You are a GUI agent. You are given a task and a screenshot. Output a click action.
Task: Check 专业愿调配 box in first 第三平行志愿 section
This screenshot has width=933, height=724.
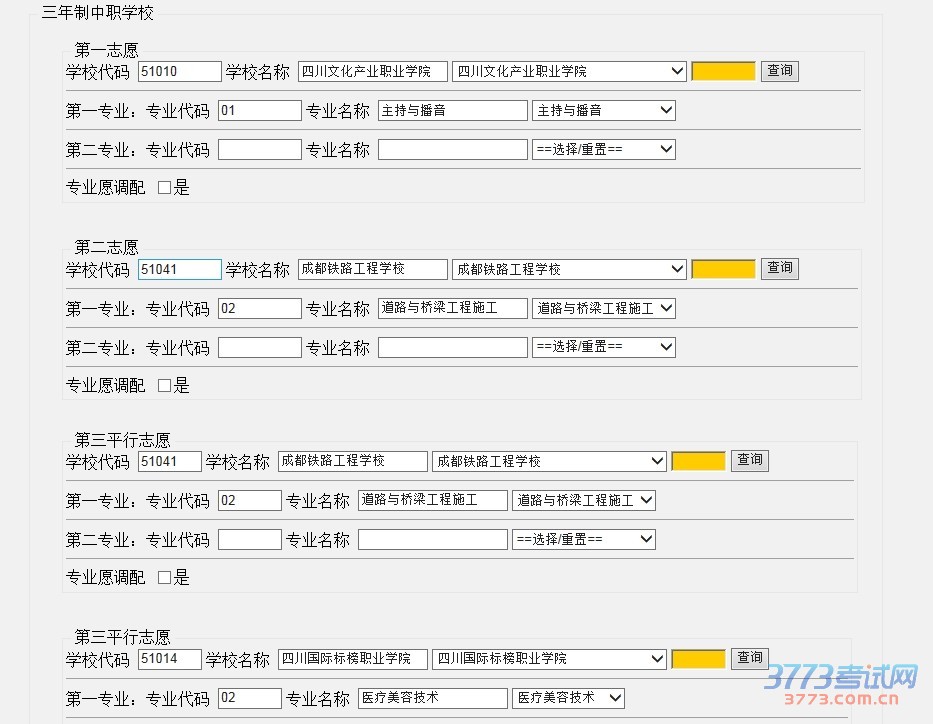[165, 578]
